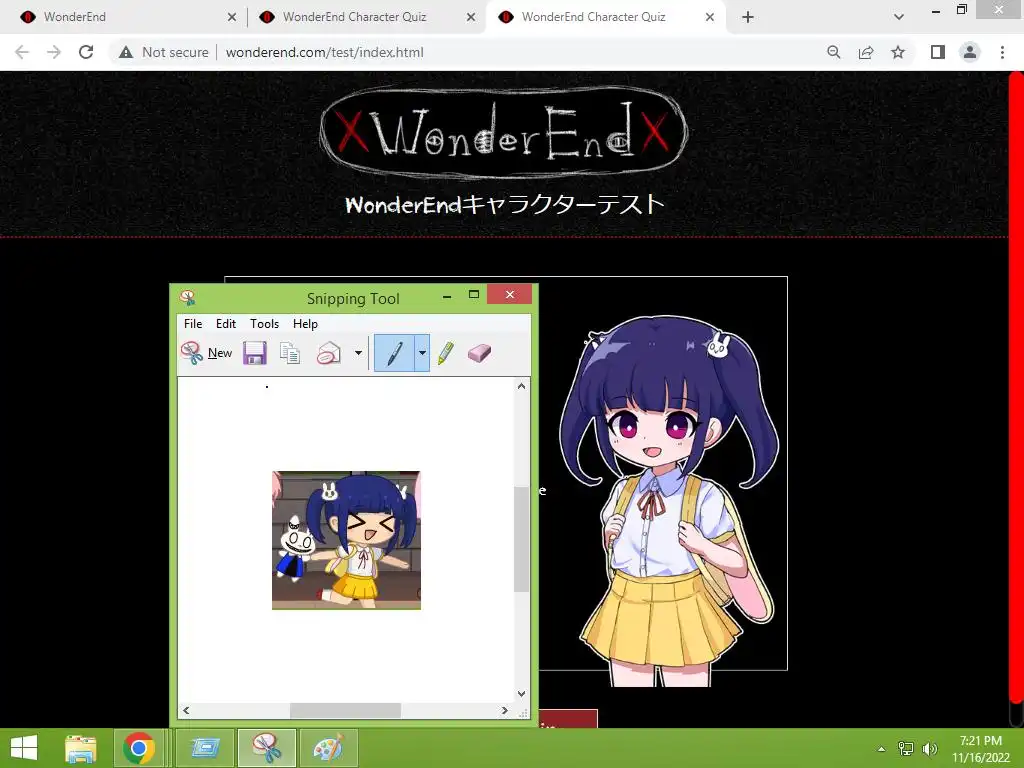Click Snipping Tool scroll down arrow
This screenshot has height=768, width=1024.
(521, 694)
